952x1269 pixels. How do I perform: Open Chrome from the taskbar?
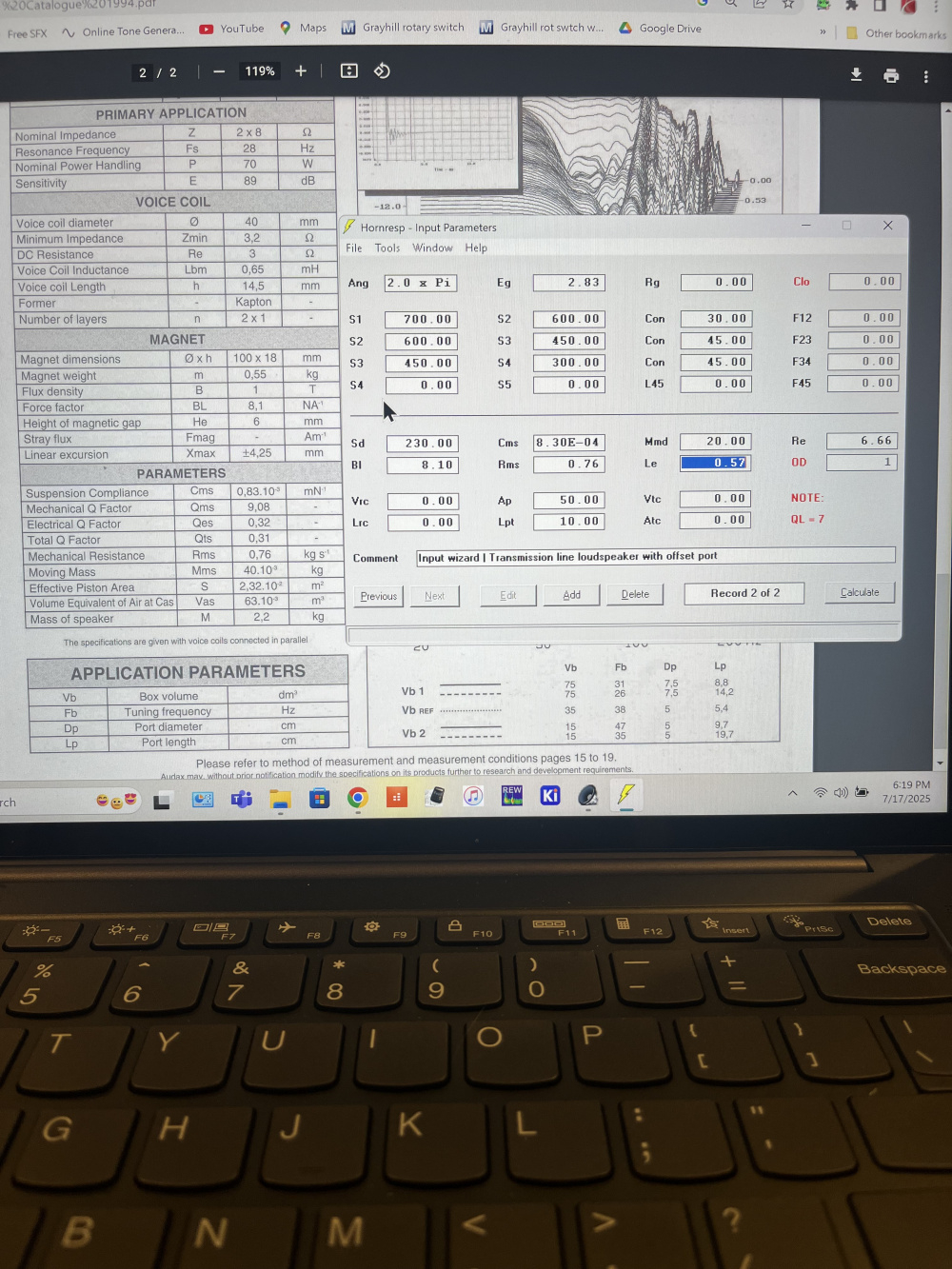tap(358, 798)
